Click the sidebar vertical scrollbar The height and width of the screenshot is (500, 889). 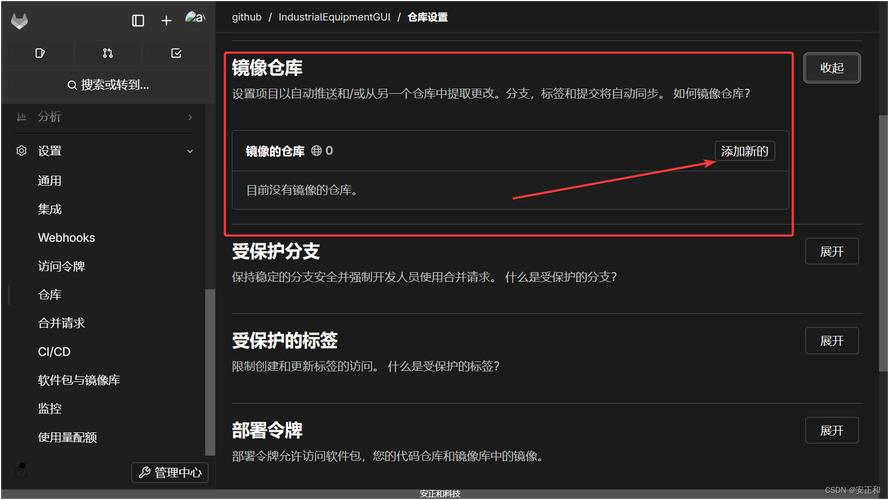210,372
